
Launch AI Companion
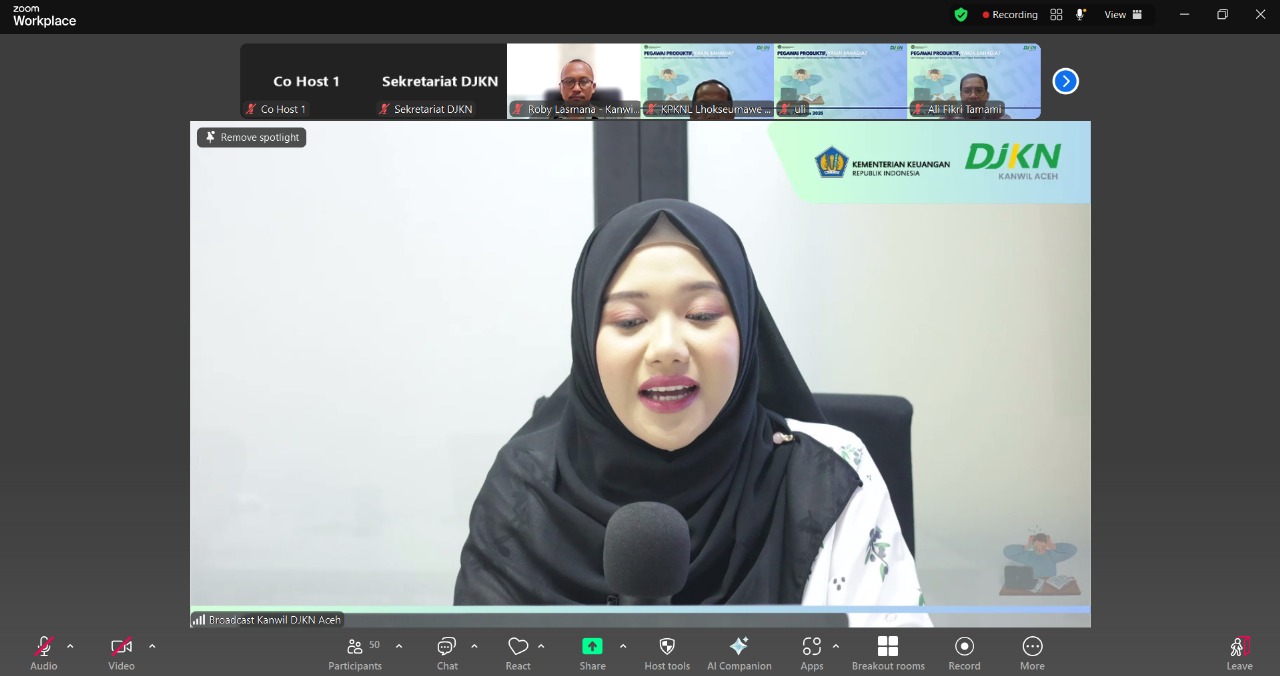(739, 653)
